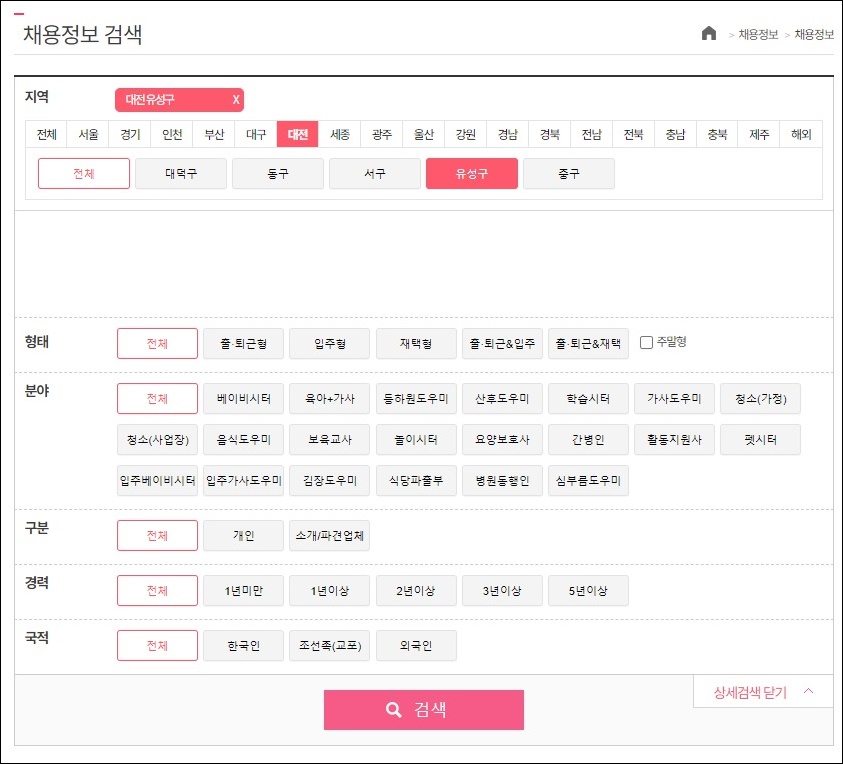The height and width of the screenshot is (764, 843).
Task: Select the 육아+가사 field
Action: 330,398
